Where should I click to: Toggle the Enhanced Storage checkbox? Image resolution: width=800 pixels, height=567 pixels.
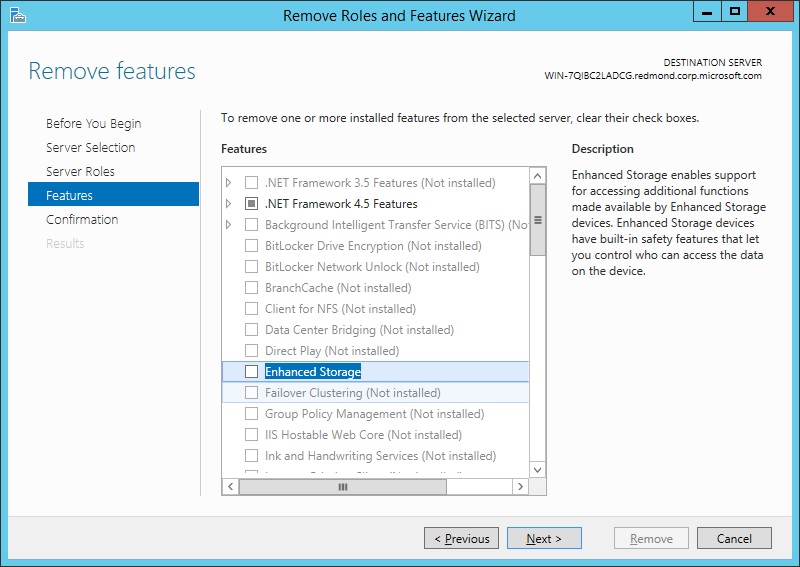[252, 372]
